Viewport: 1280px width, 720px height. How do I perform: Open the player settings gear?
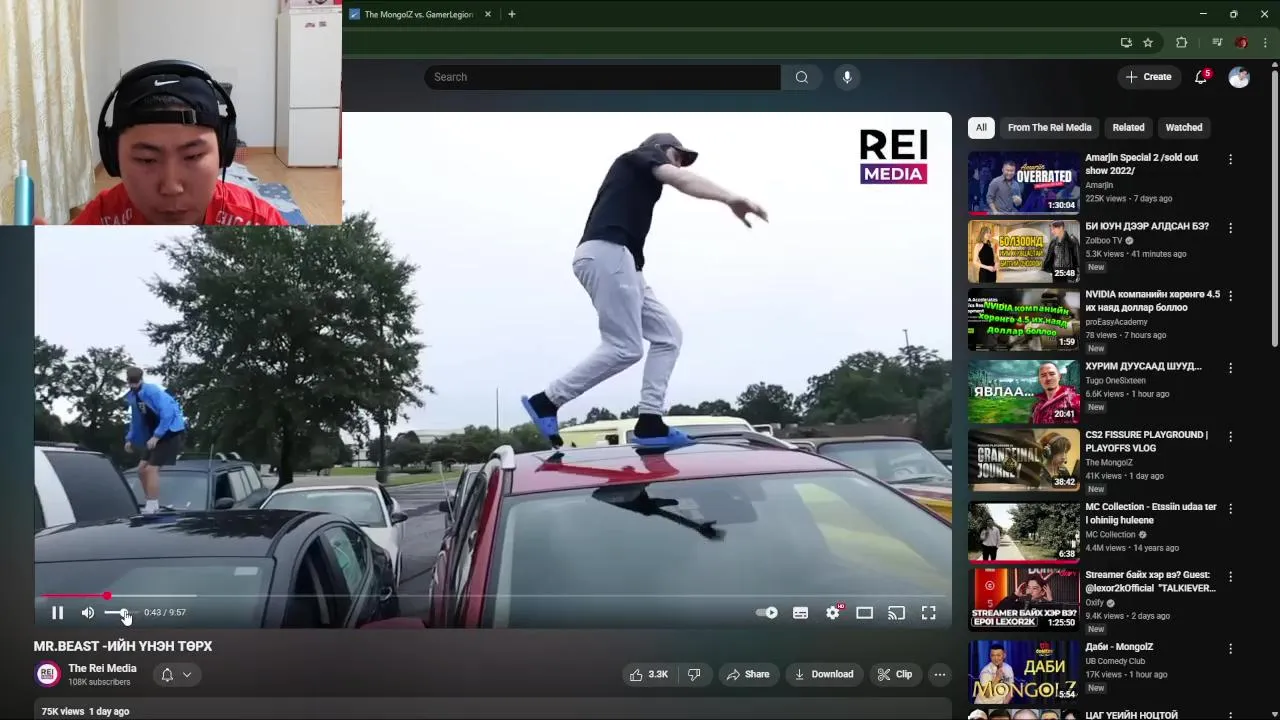833,613
